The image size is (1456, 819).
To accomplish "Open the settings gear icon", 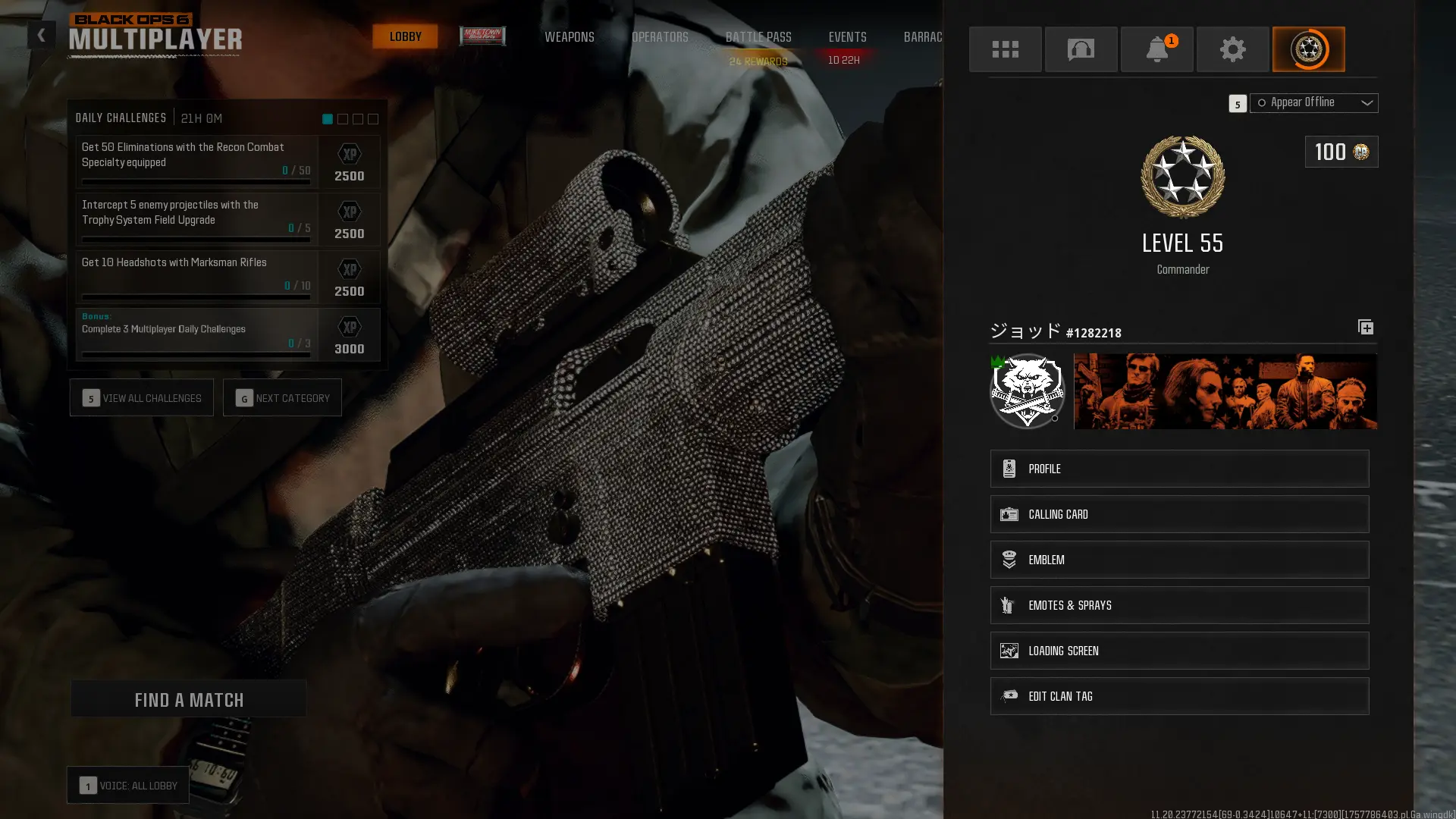I will point(1232,49).
